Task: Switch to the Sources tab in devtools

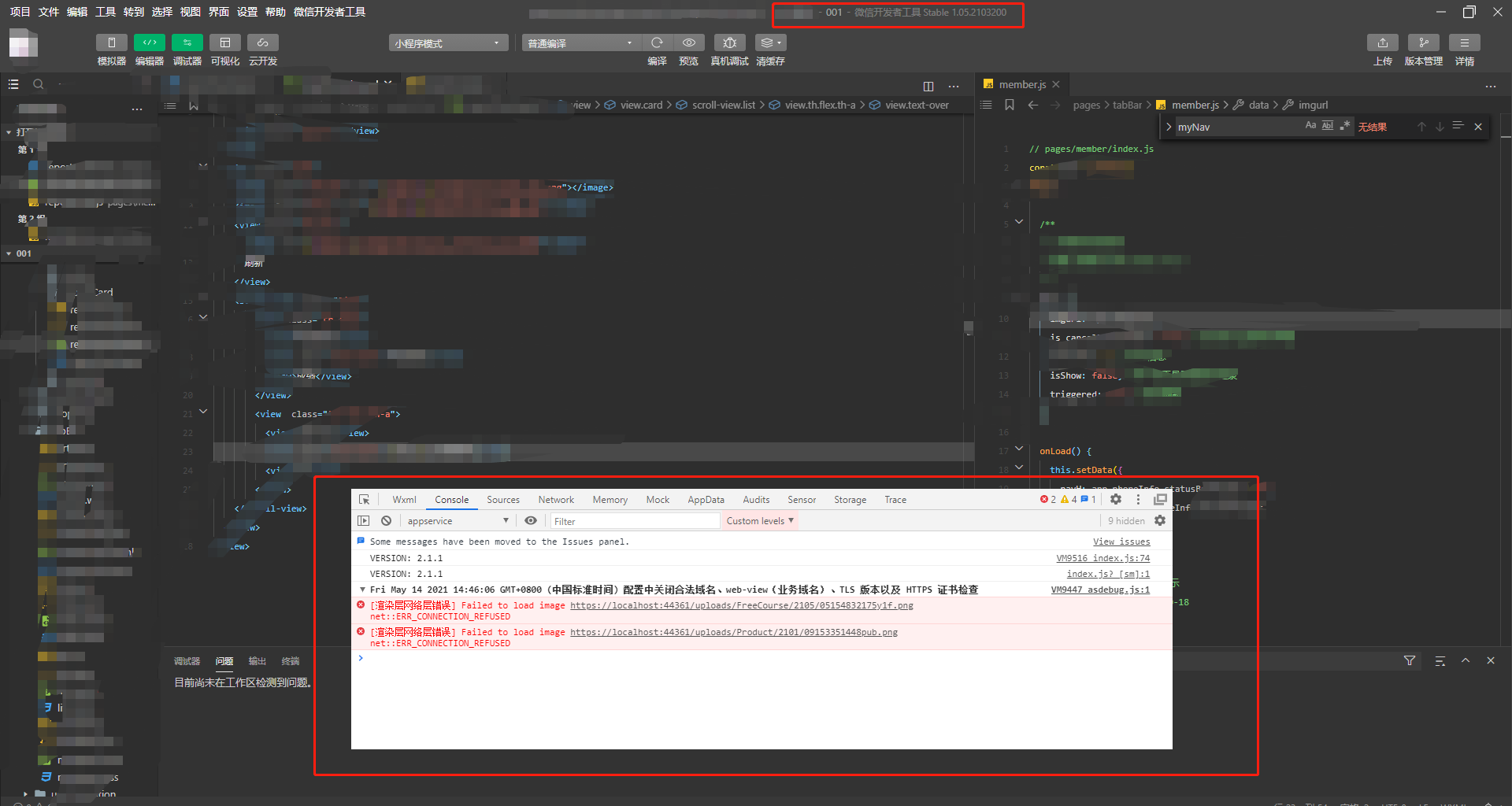Action: tap(503, 500)
